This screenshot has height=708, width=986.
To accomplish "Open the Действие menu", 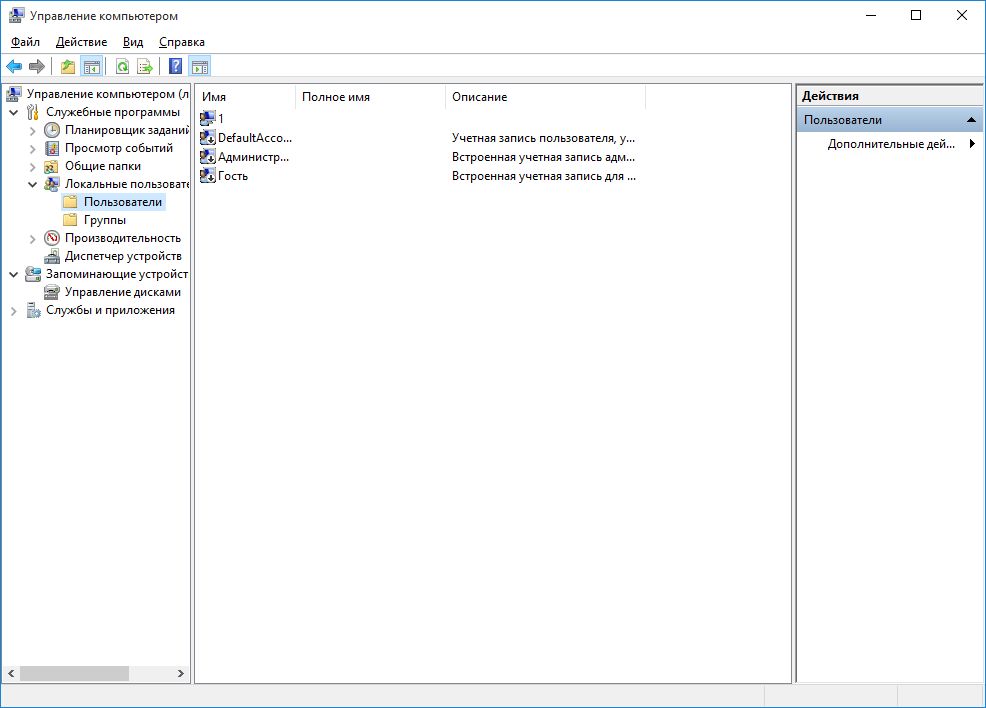I will pos(83,42).
